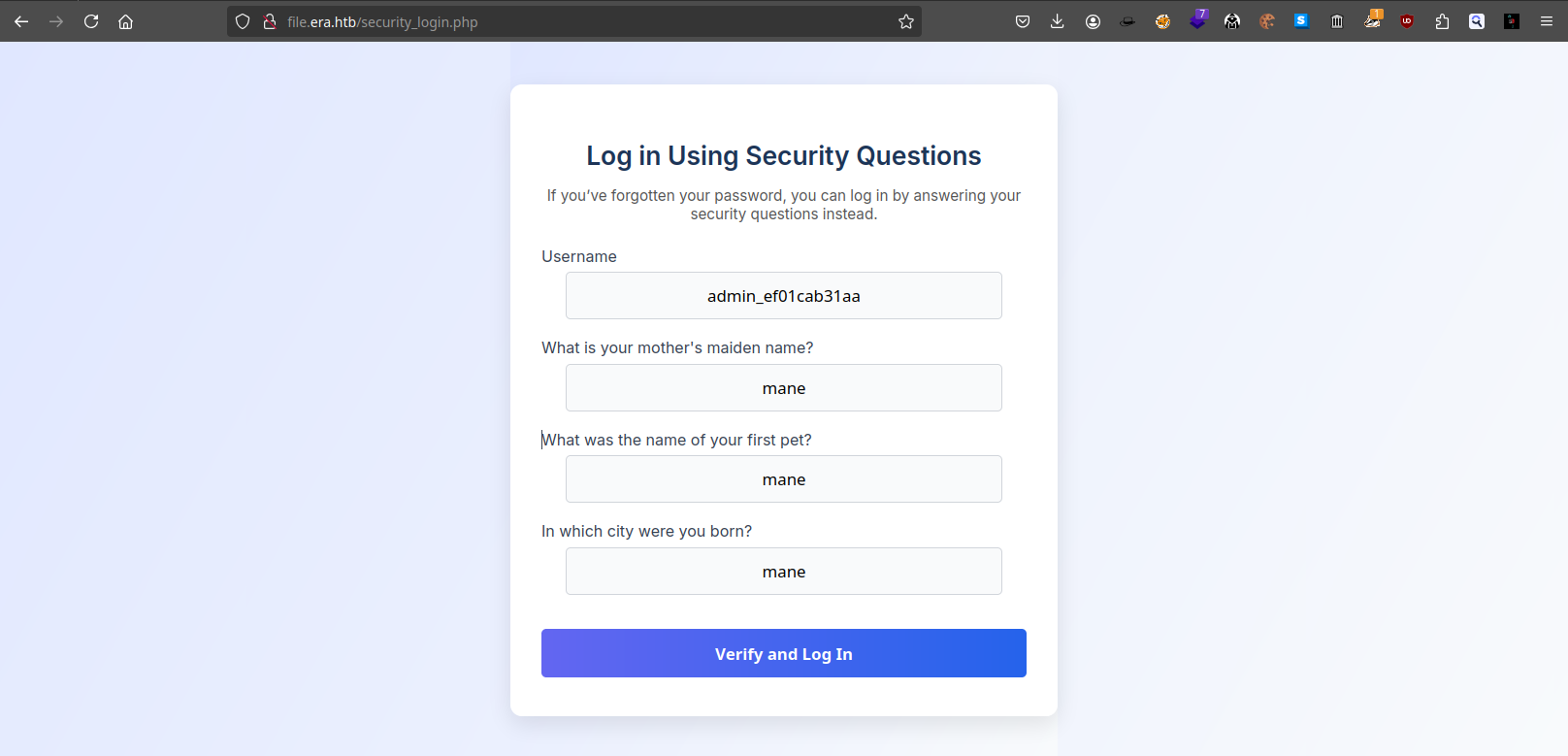1568x756 pixels.
Task: Open the Save to Pocket icon
Action: (x=1023, y=21)
